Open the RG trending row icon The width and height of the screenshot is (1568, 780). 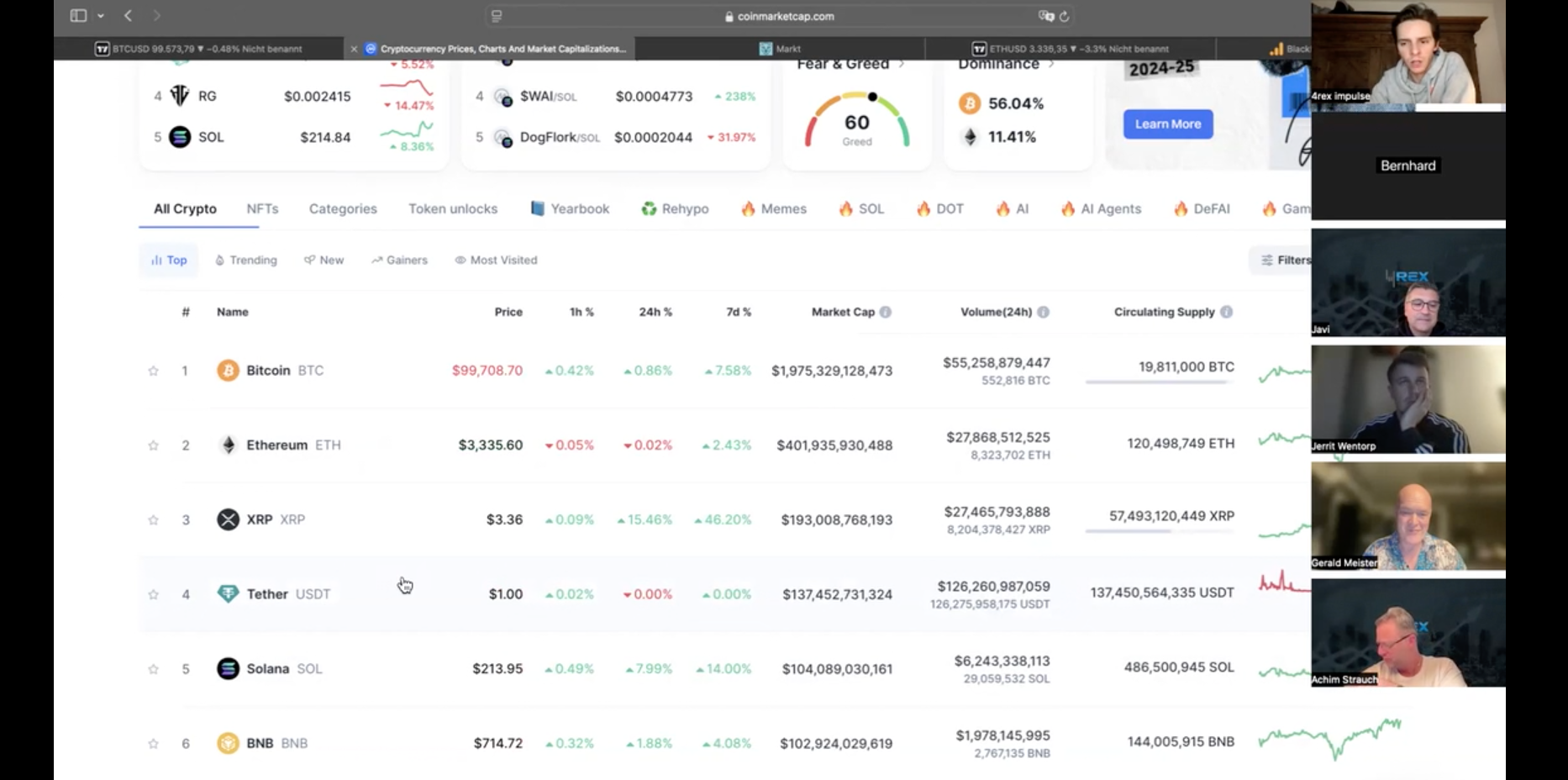pyautogui.click(x=180, y=96)
